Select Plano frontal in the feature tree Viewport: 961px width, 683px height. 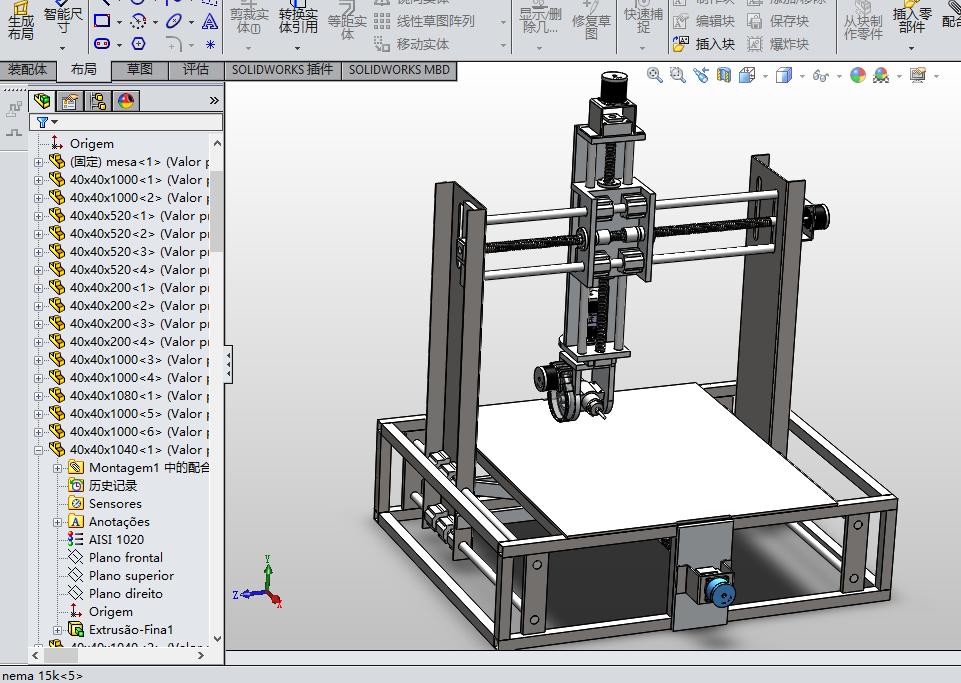click(x=125, y=558)
